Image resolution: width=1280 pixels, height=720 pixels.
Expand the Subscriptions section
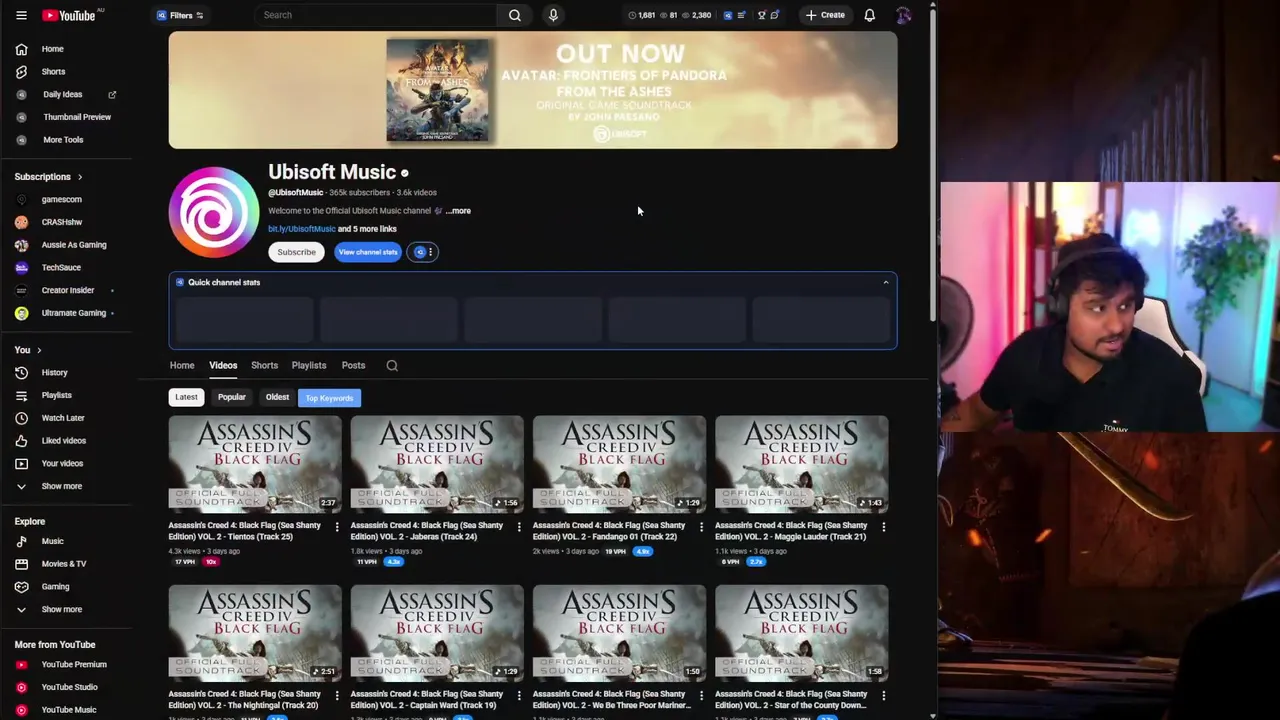[x=48, y=177]
